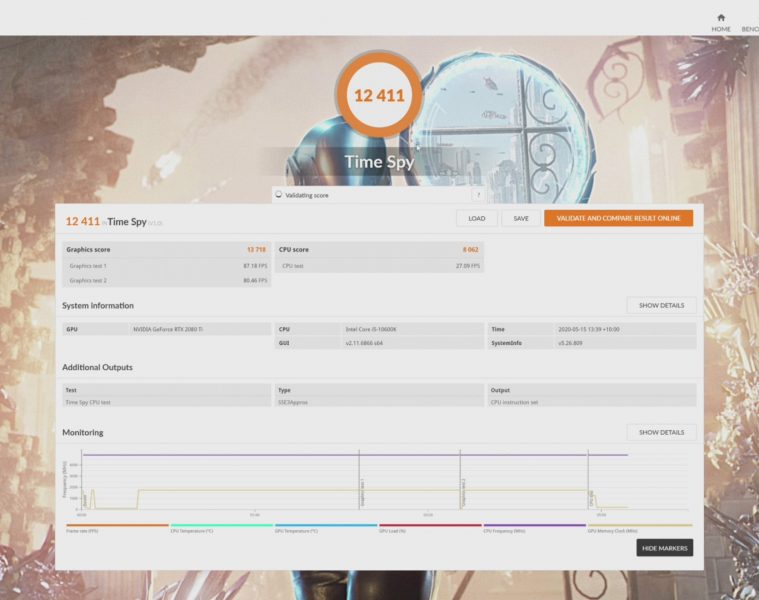Show details for Monitoring

[x=661, y=432]
